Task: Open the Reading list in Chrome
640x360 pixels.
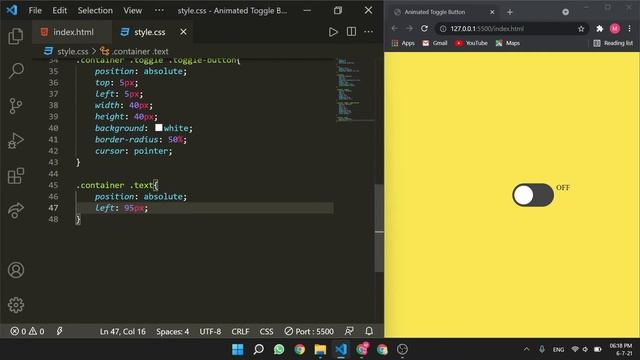Action: (x=613, y=43)
